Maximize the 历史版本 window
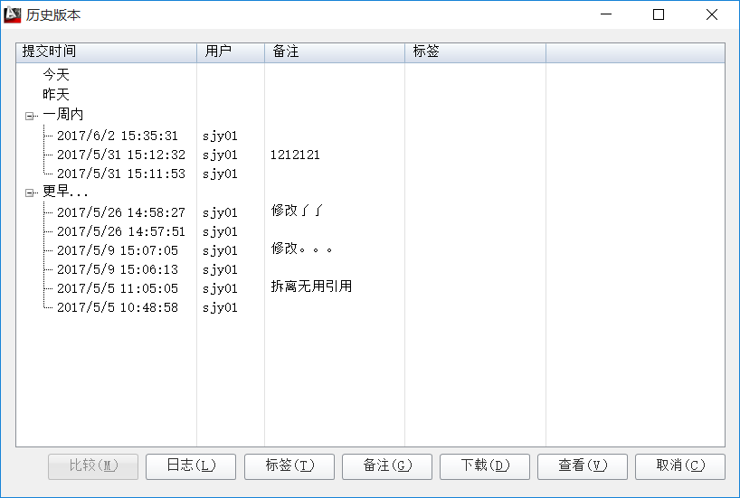Viewport: 740px width, 498px height. tap(658, 15)
